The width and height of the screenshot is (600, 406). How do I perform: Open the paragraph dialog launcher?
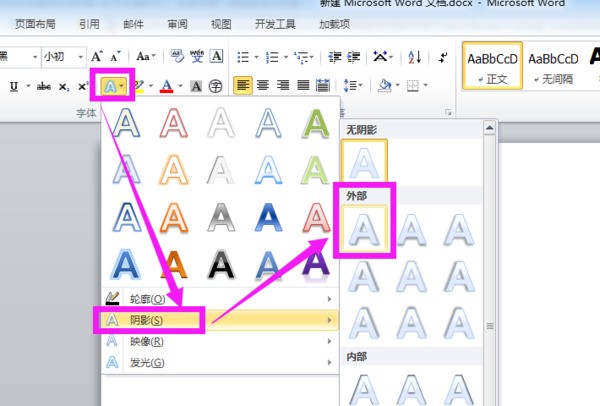(448, 113)
